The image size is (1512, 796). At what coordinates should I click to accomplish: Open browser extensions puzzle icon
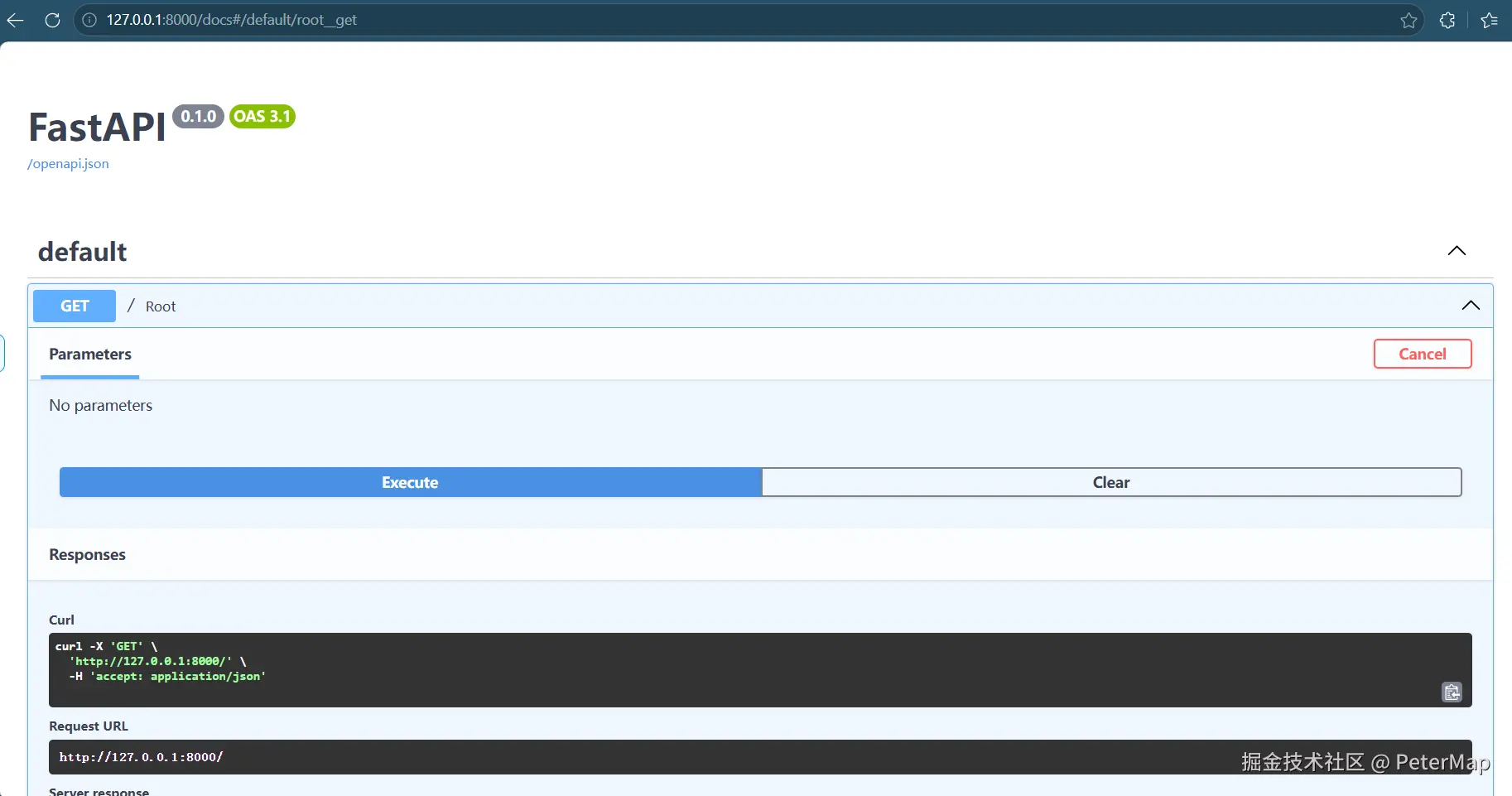click(1447, 21)
